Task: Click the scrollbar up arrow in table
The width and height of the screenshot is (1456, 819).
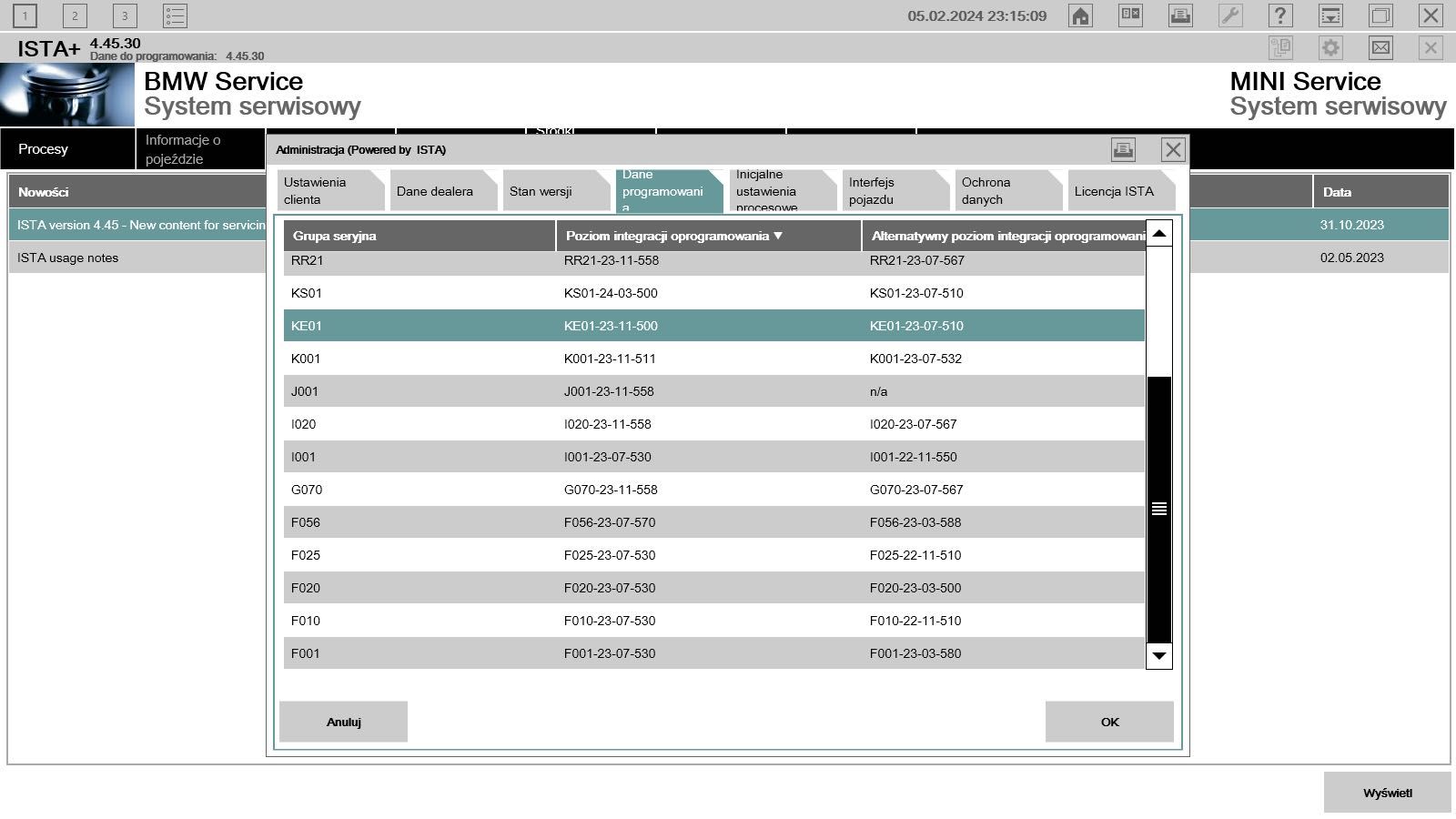Action: point(1158,234)
